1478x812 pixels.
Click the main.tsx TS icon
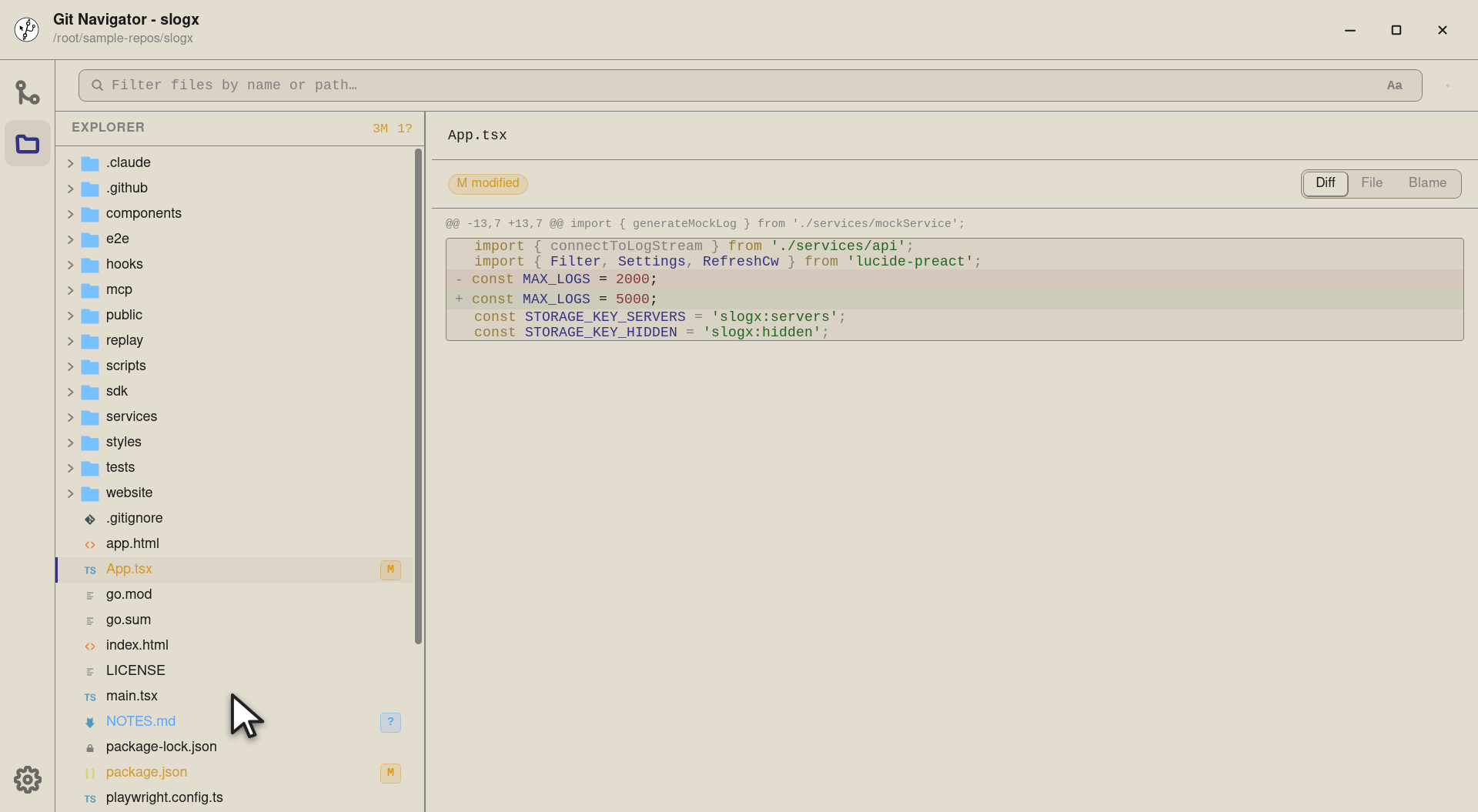click(90, 697)
